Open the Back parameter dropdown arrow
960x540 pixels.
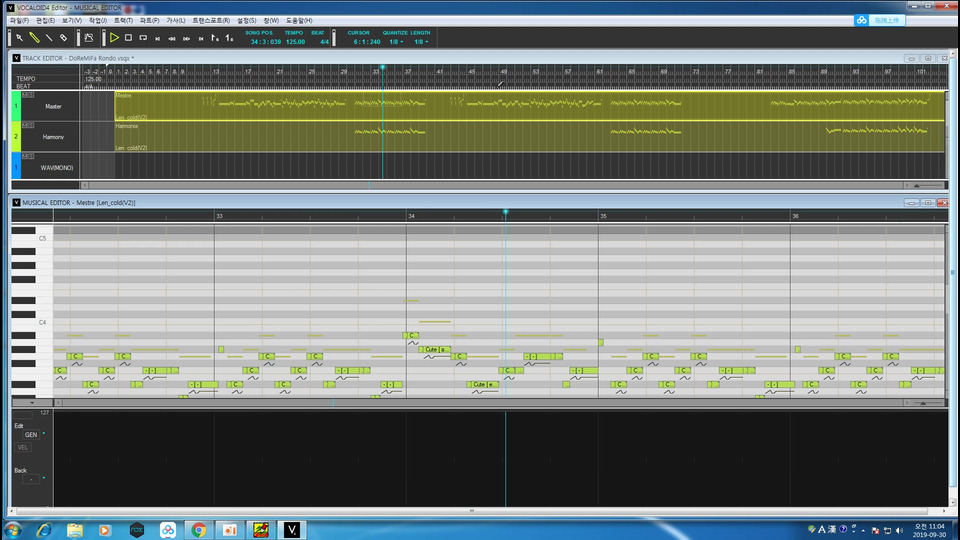43,478
